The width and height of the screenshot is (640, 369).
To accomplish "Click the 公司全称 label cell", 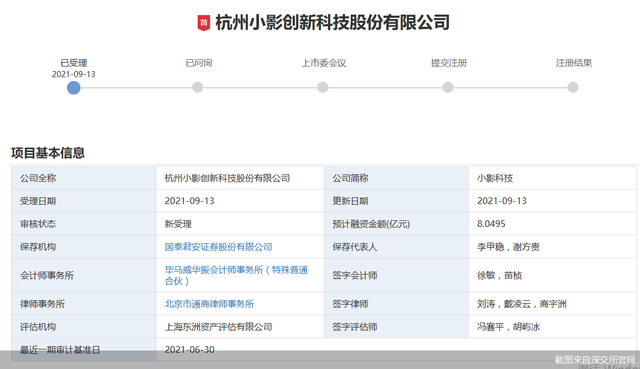I will point(84,178).
